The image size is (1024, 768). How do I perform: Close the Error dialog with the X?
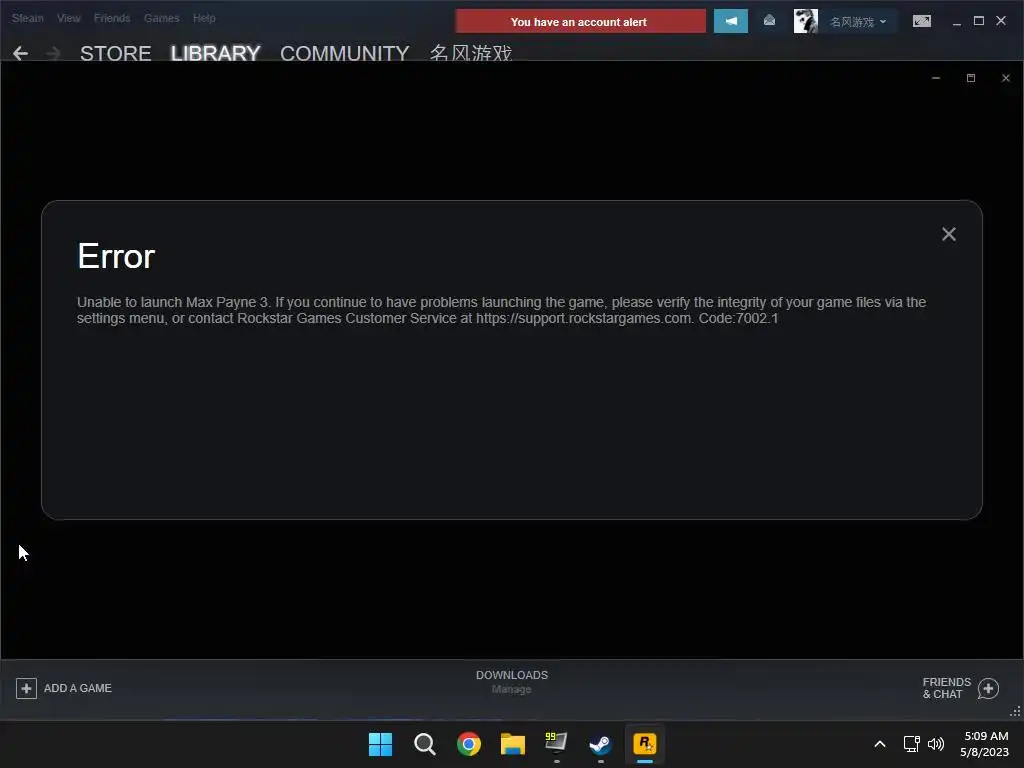[948, 234]
